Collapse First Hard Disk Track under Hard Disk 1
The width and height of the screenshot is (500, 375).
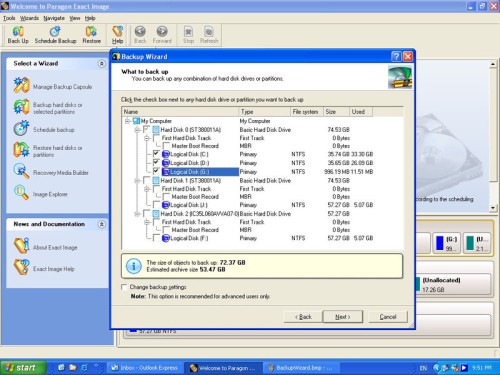(x=147, y=189)
